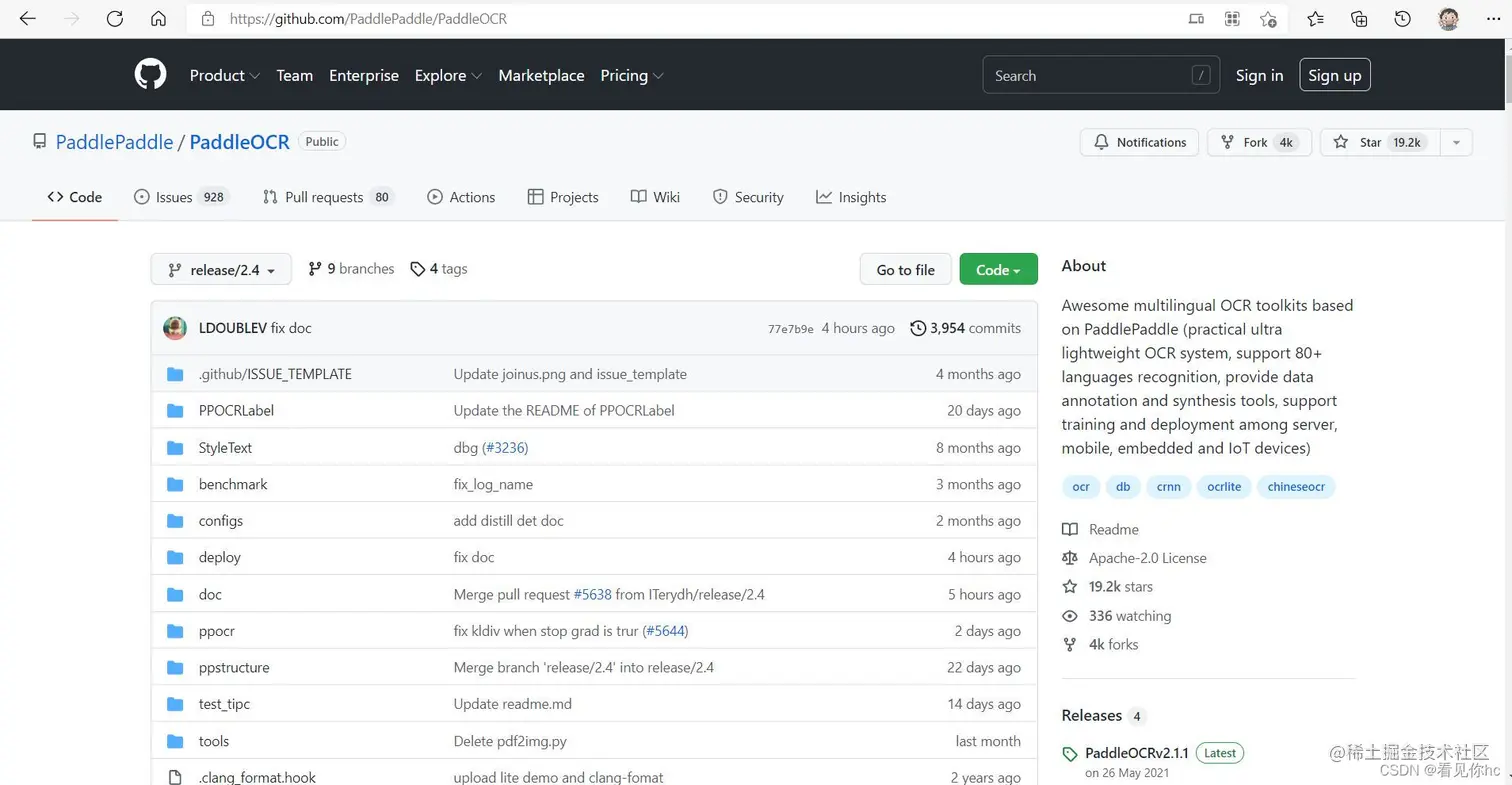
Task: Click the commits history clock icon
Action: tap(917, 328)
